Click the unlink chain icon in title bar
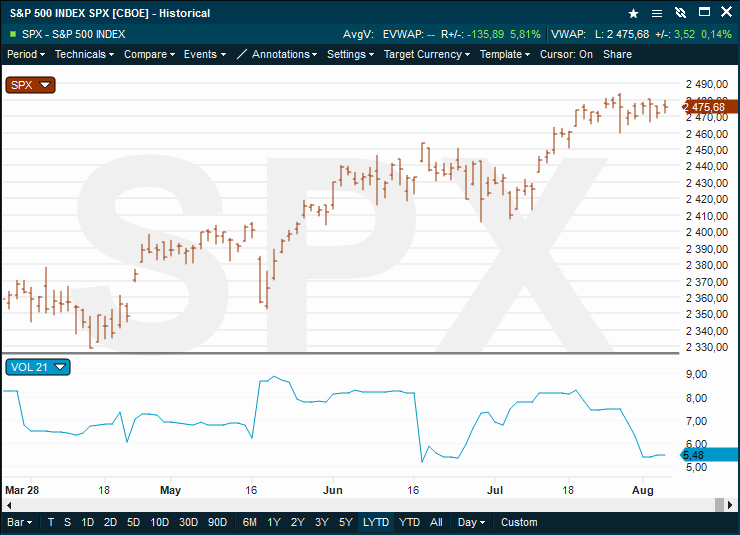The width and height of the screenshot is (740, 535). (680, 13)
